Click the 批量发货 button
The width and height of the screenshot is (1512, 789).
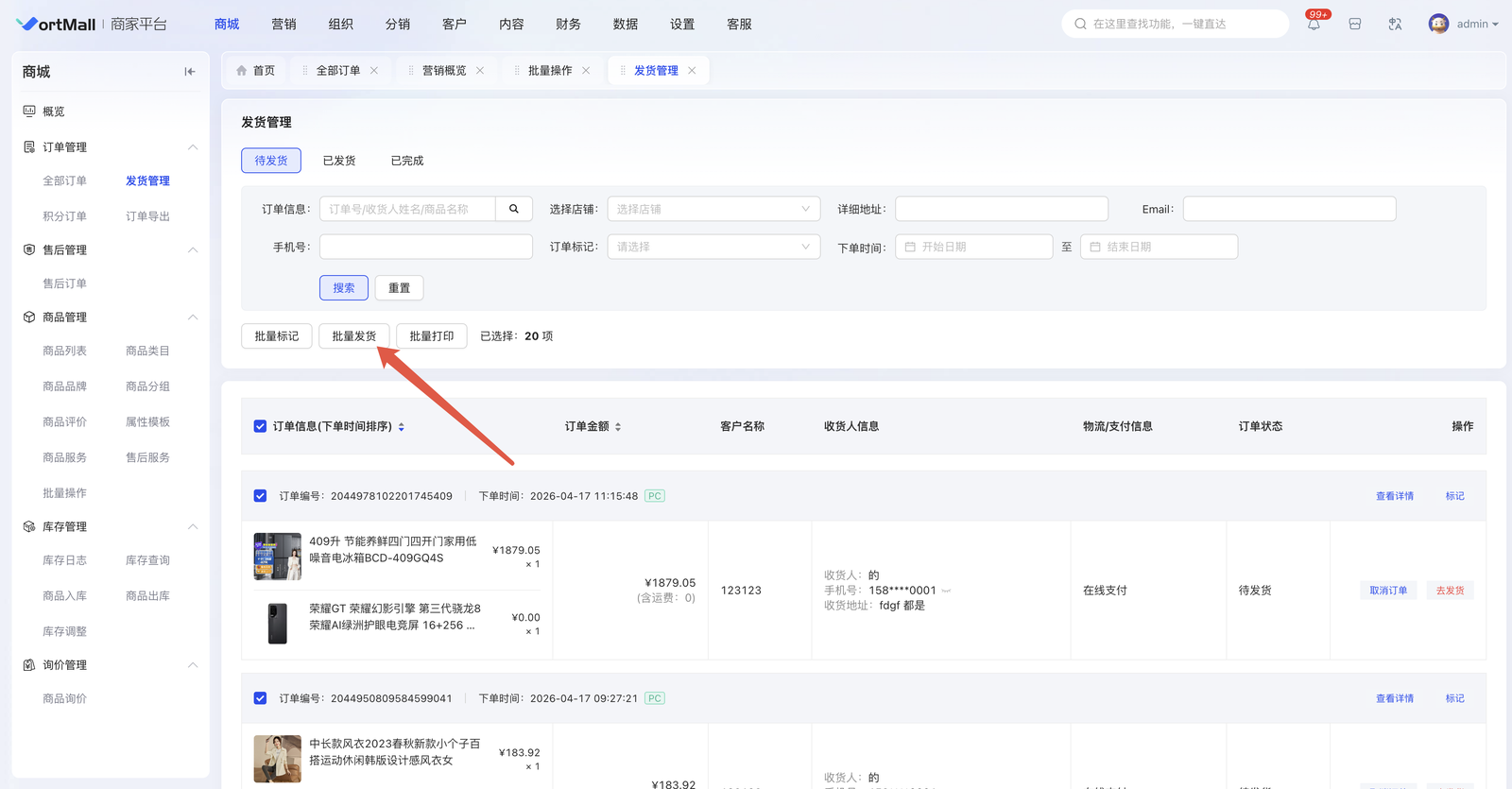point(354,336)
